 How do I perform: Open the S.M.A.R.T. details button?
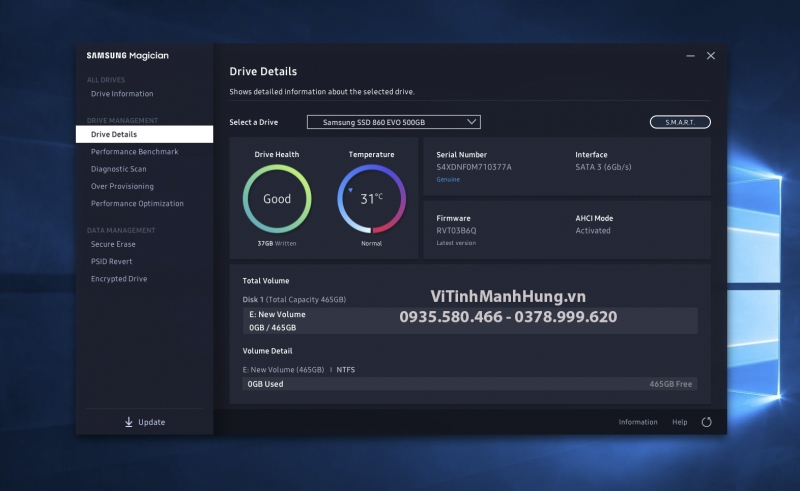click(x=680, y=122)
